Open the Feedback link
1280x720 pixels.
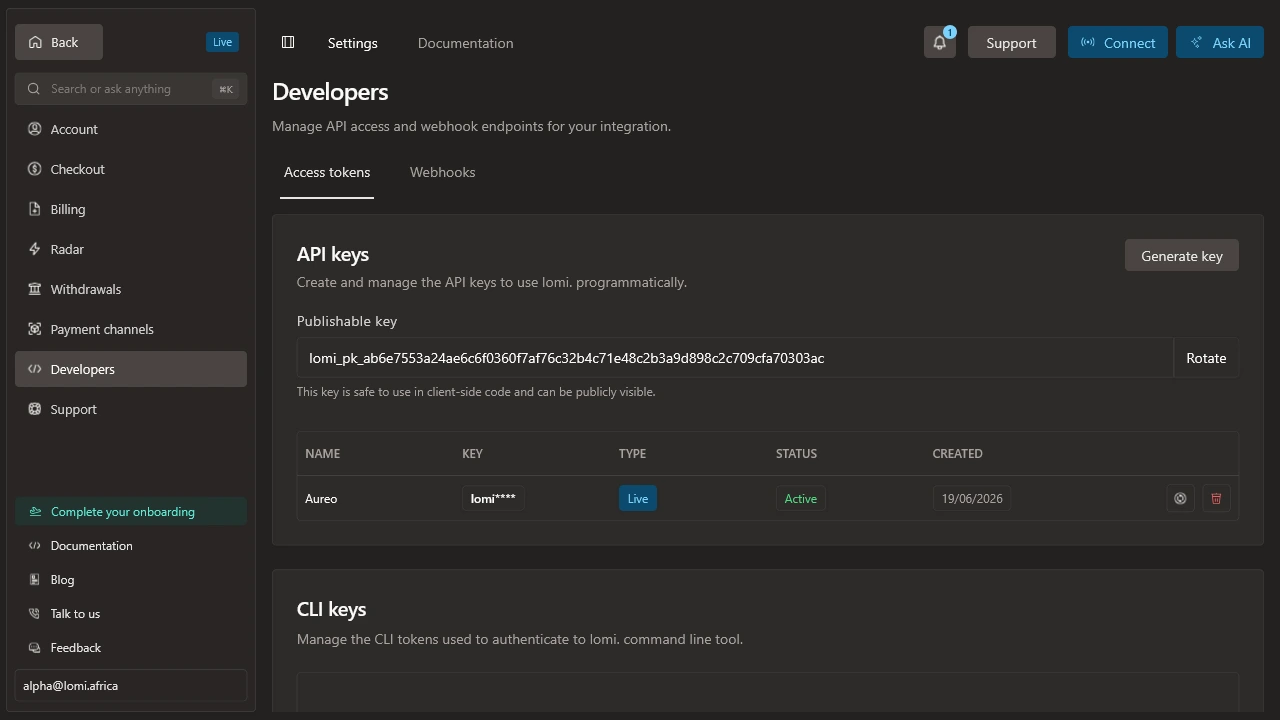pyautogui.click(x=131, y=647)
